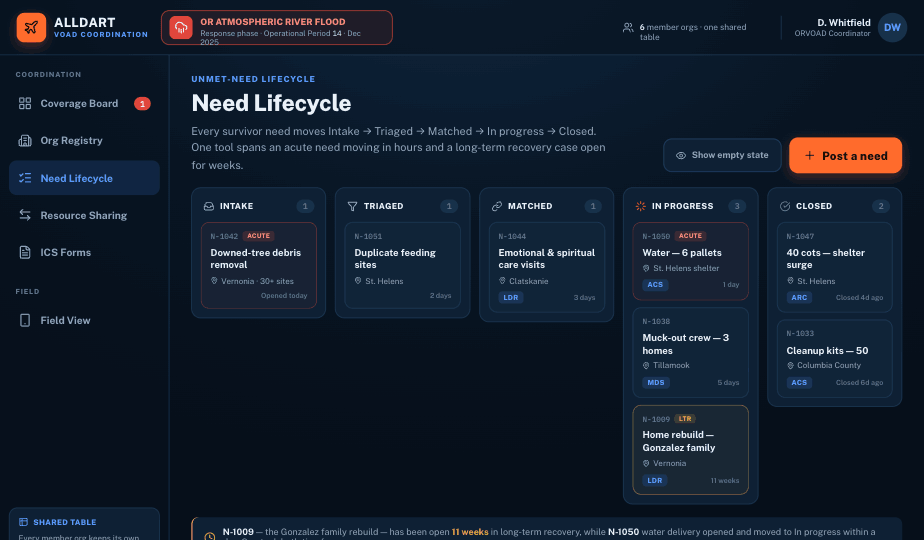Click Shared Table panel heading
Screen dimensions: 924x540
tap(65, 522)
